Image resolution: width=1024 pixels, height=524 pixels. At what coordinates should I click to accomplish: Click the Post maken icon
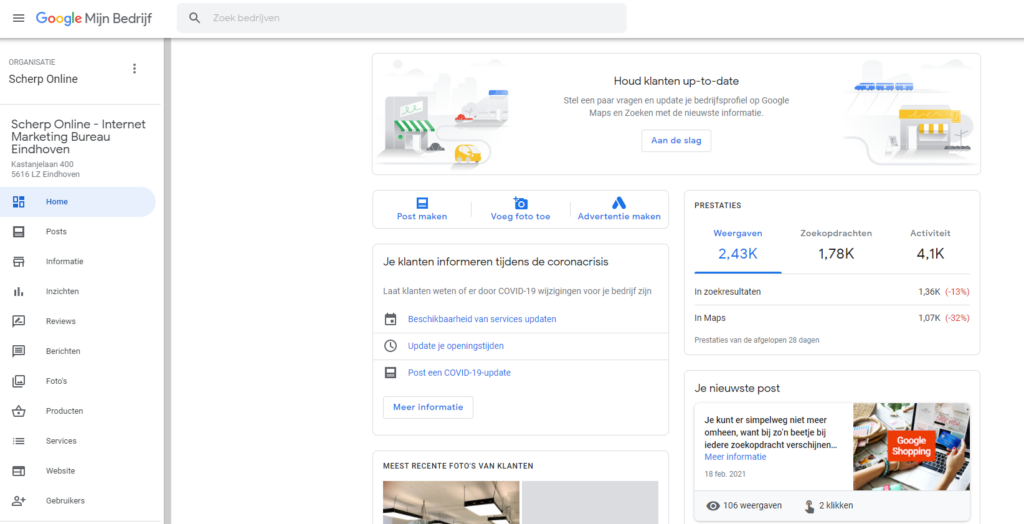tap(422, 203)
